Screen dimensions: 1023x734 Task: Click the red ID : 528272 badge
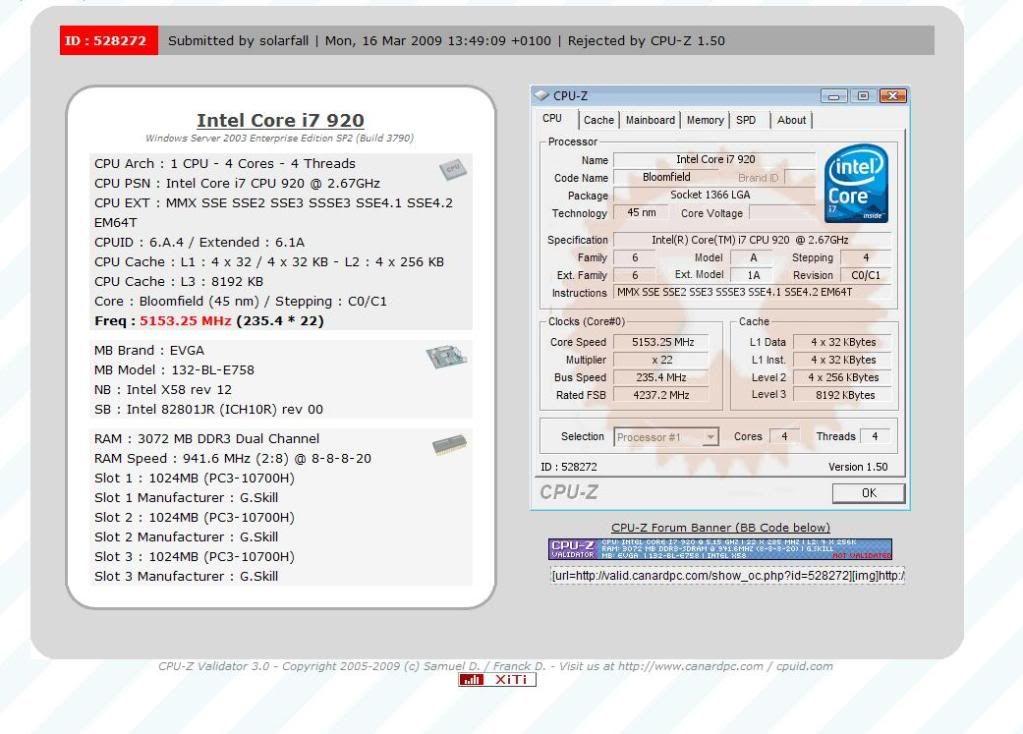108,40
